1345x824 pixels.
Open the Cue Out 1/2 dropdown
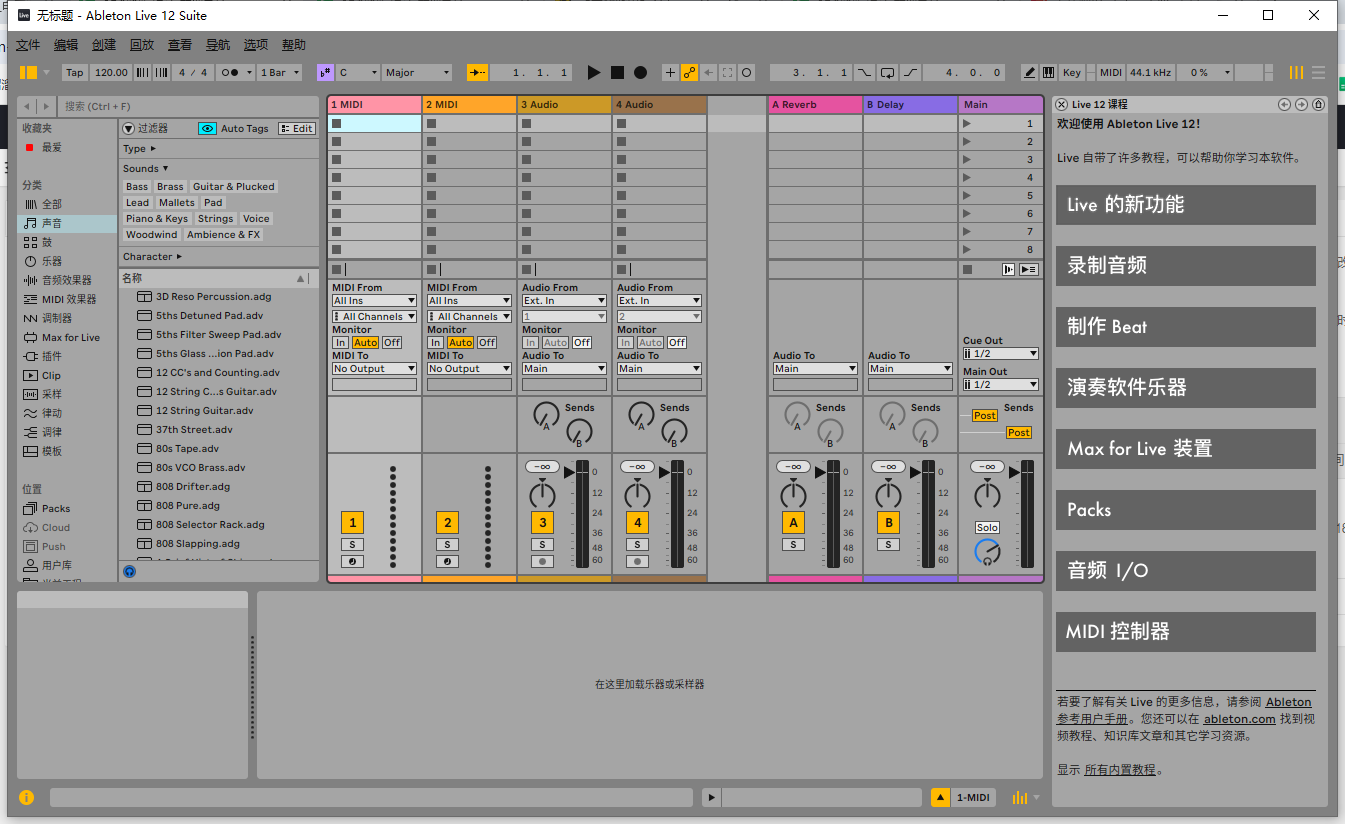pos(1001,353)
